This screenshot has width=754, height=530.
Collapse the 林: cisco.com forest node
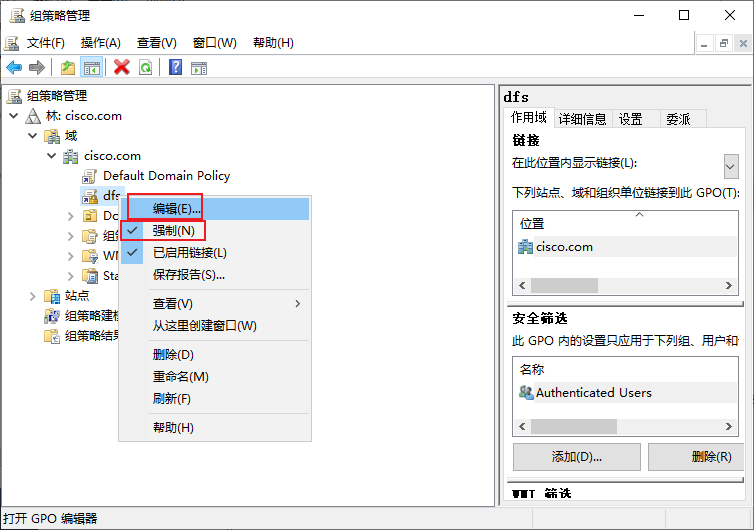(x=14, y=116)
